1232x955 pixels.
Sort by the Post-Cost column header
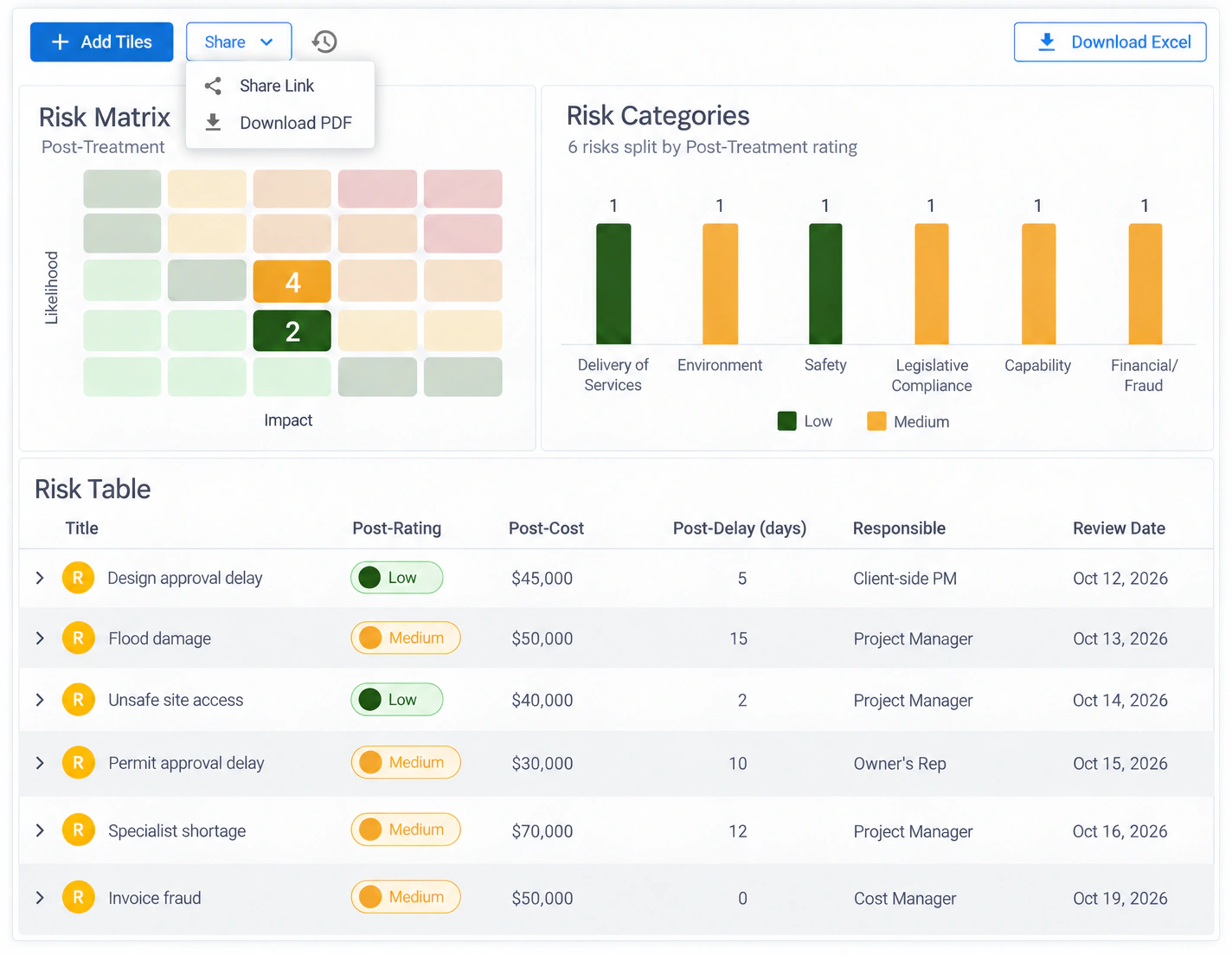pyautogui.click(x=546, y=529)
